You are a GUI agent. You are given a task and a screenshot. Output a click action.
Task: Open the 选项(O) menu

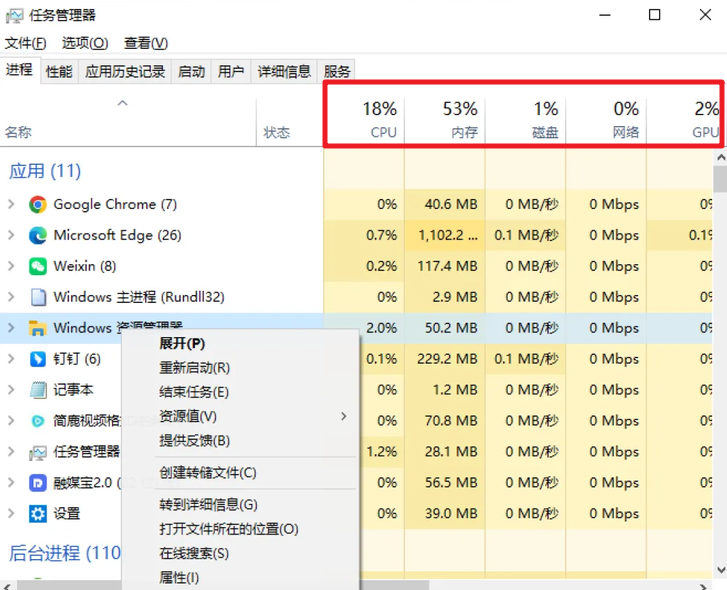tap(85, 43)
